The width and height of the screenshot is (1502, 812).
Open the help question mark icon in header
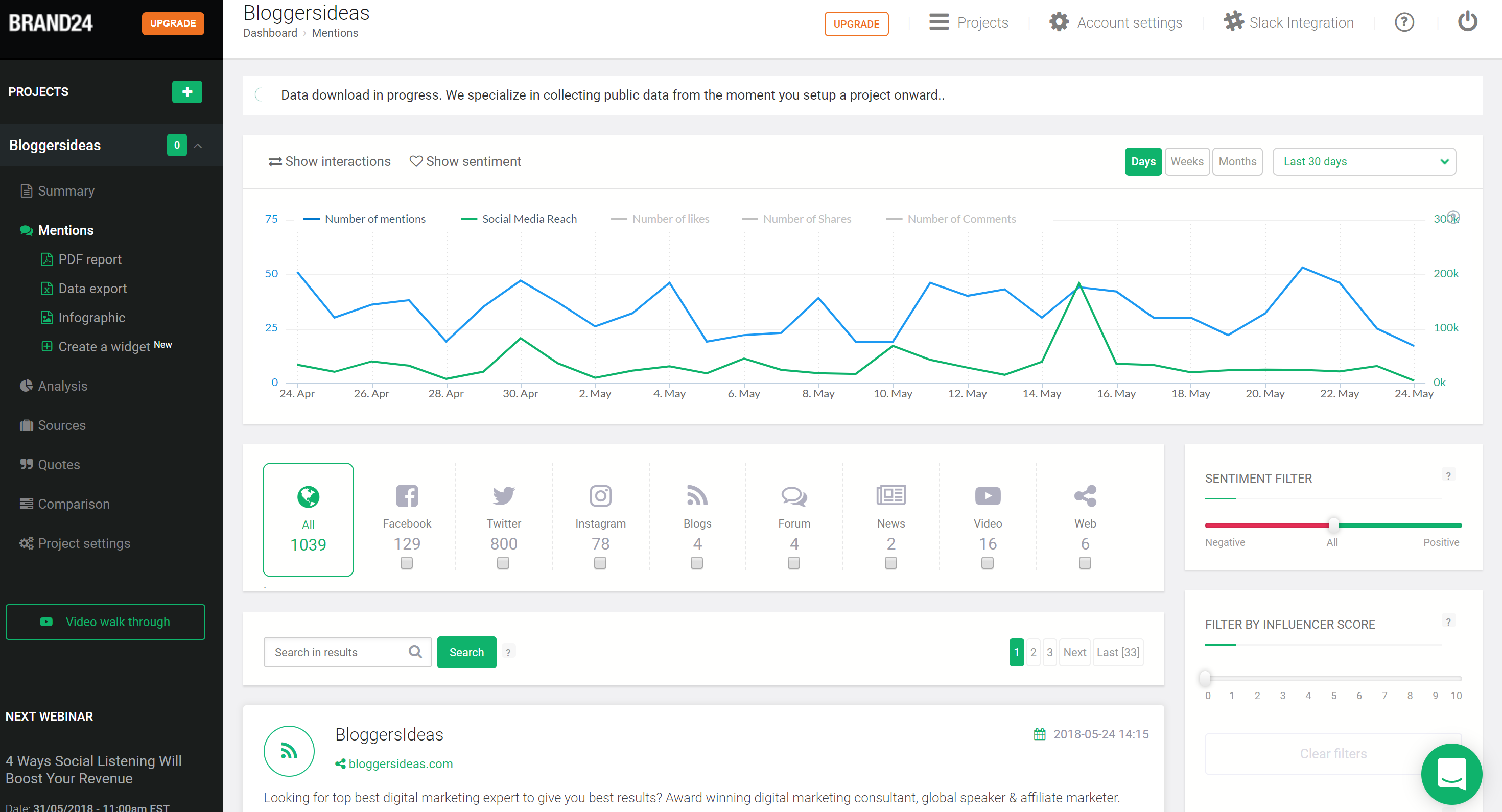[x=1403, y=22]
